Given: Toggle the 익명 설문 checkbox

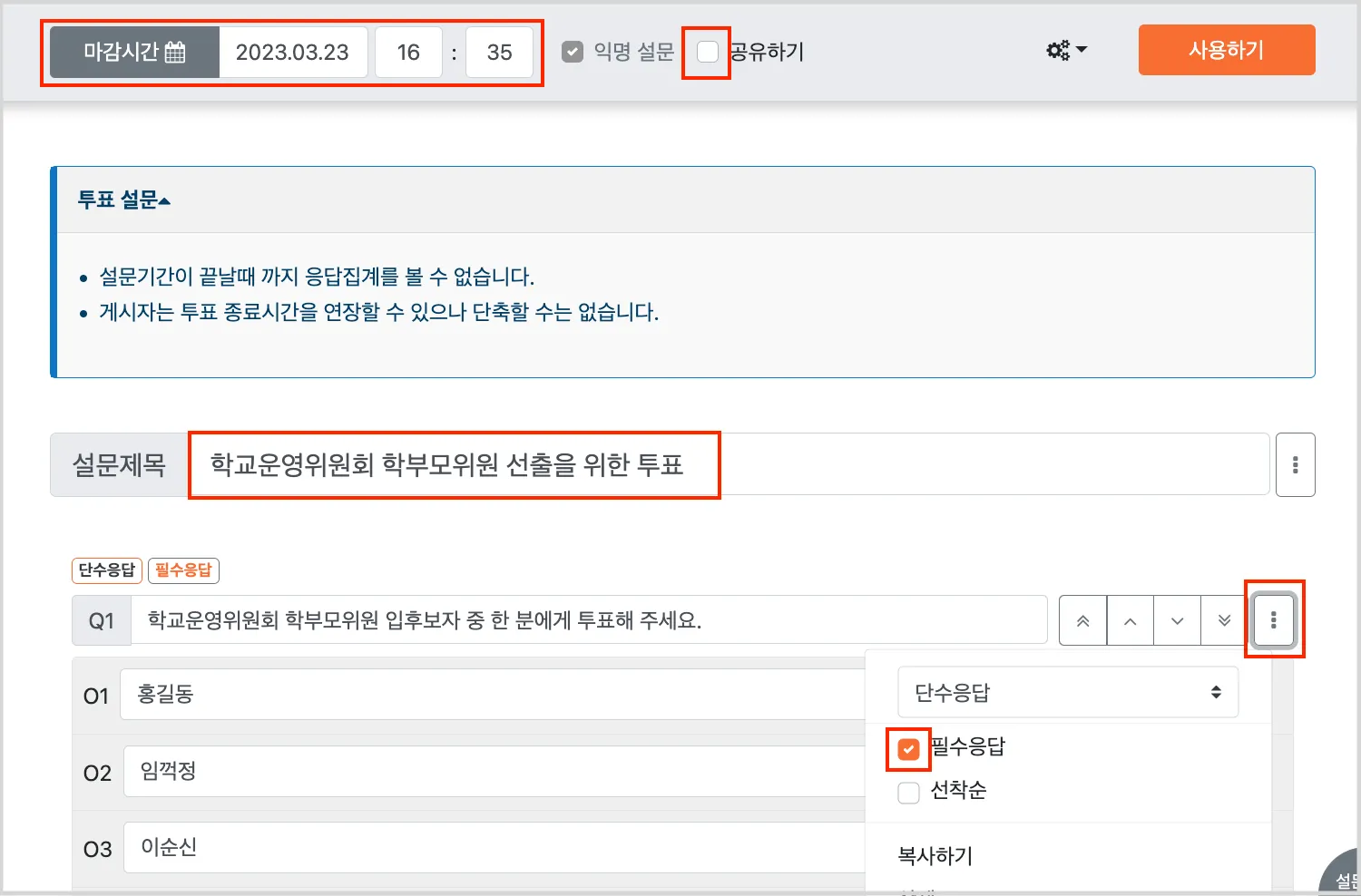Looking at the screenshot, I should pyautogui.click(x=573, y=52).
